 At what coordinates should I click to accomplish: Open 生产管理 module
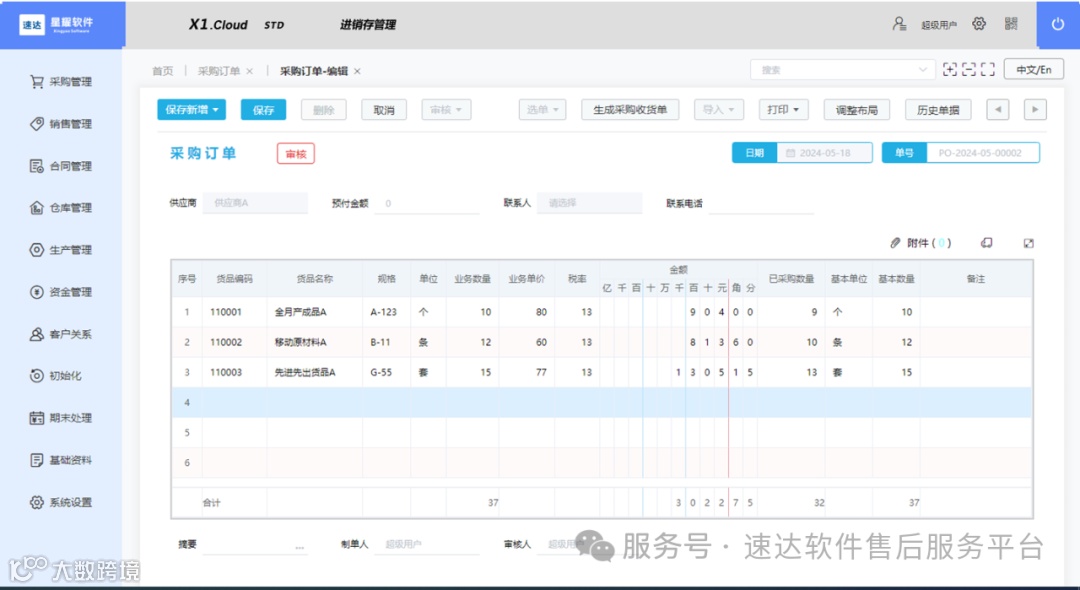[61, 250]
